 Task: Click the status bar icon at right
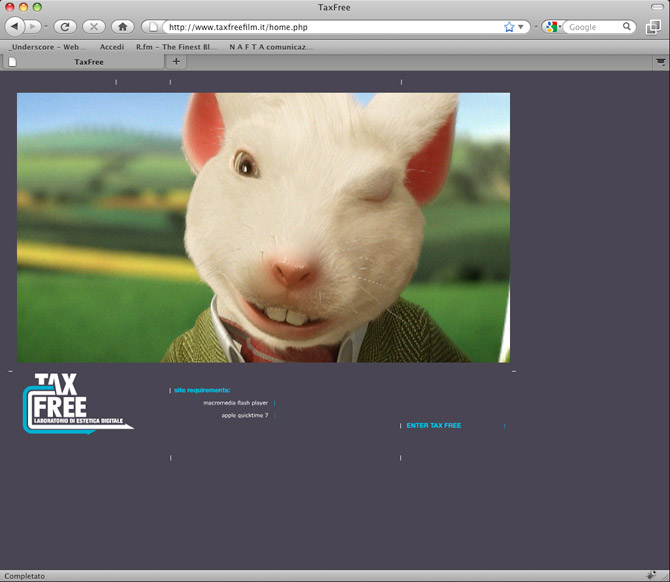click(652, 575)
